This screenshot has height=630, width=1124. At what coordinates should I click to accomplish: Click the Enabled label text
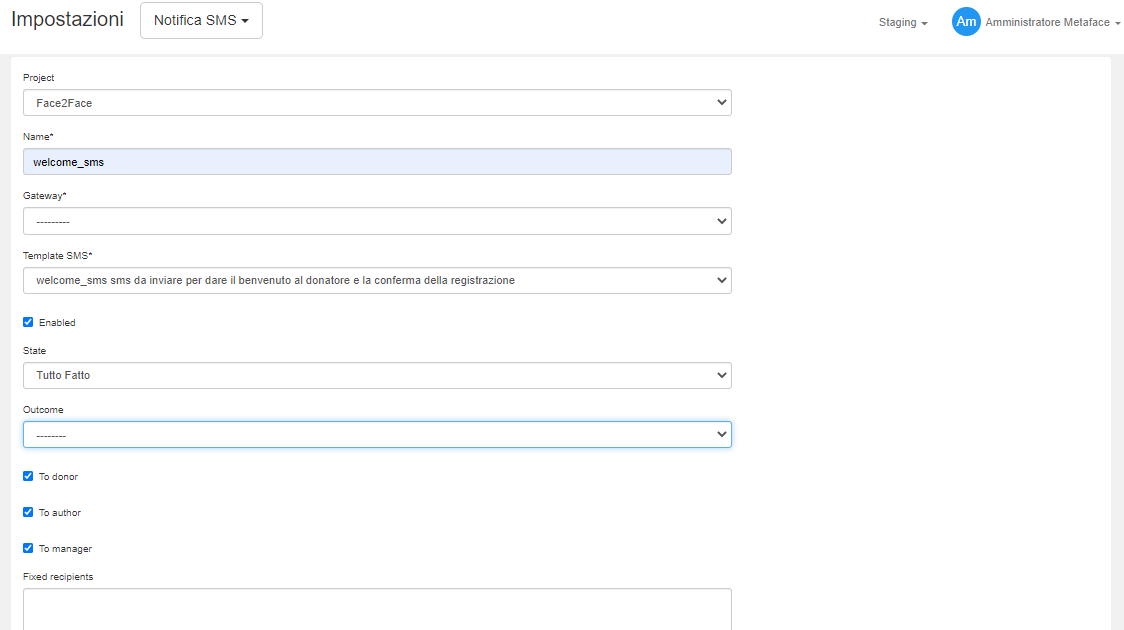pos(57,323)
